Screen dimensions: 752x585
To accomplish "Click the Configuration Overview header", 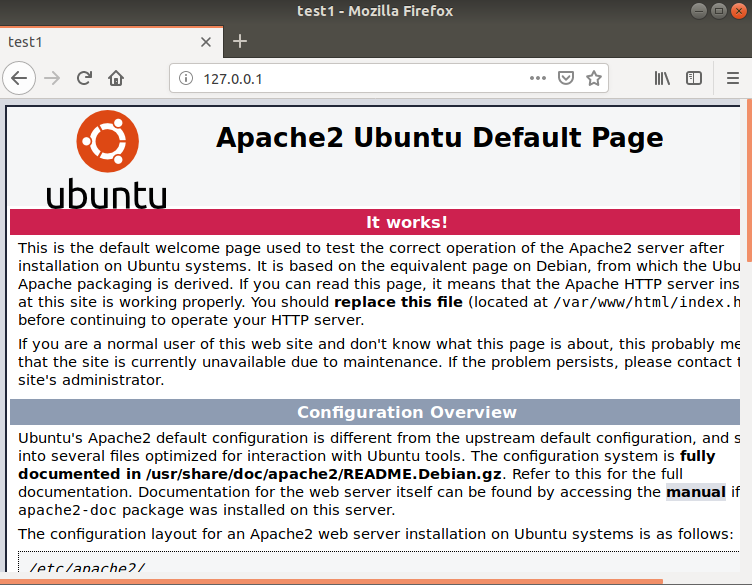I will [375, 412].
